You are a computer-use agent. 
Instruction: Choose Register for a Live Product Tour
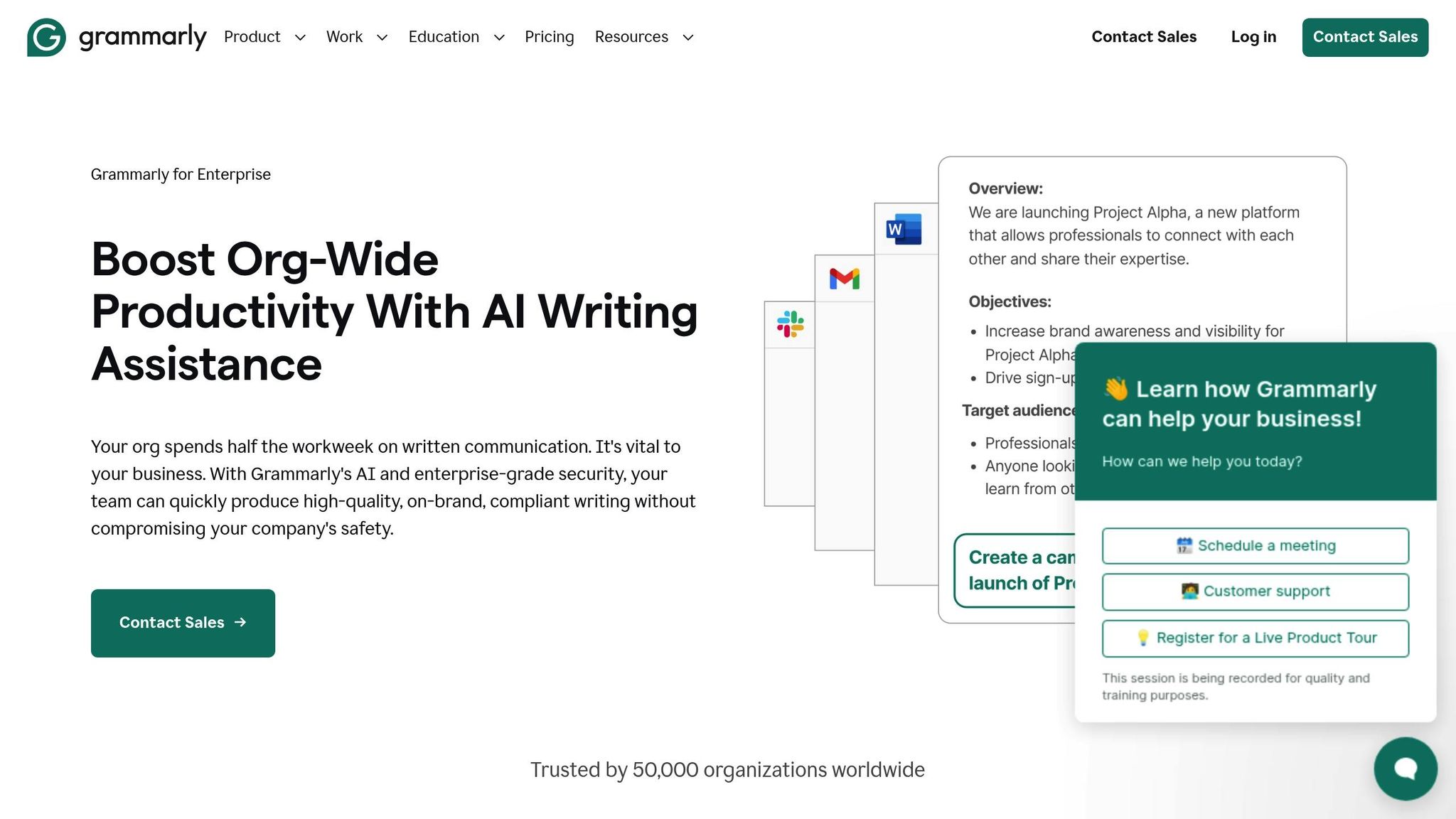point(1256,638)
